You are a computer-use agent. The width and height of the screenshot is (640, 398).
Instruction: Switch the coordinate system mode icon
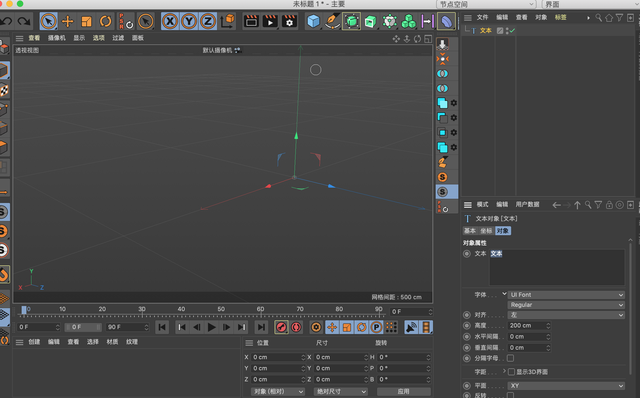[x=227, y=21]
